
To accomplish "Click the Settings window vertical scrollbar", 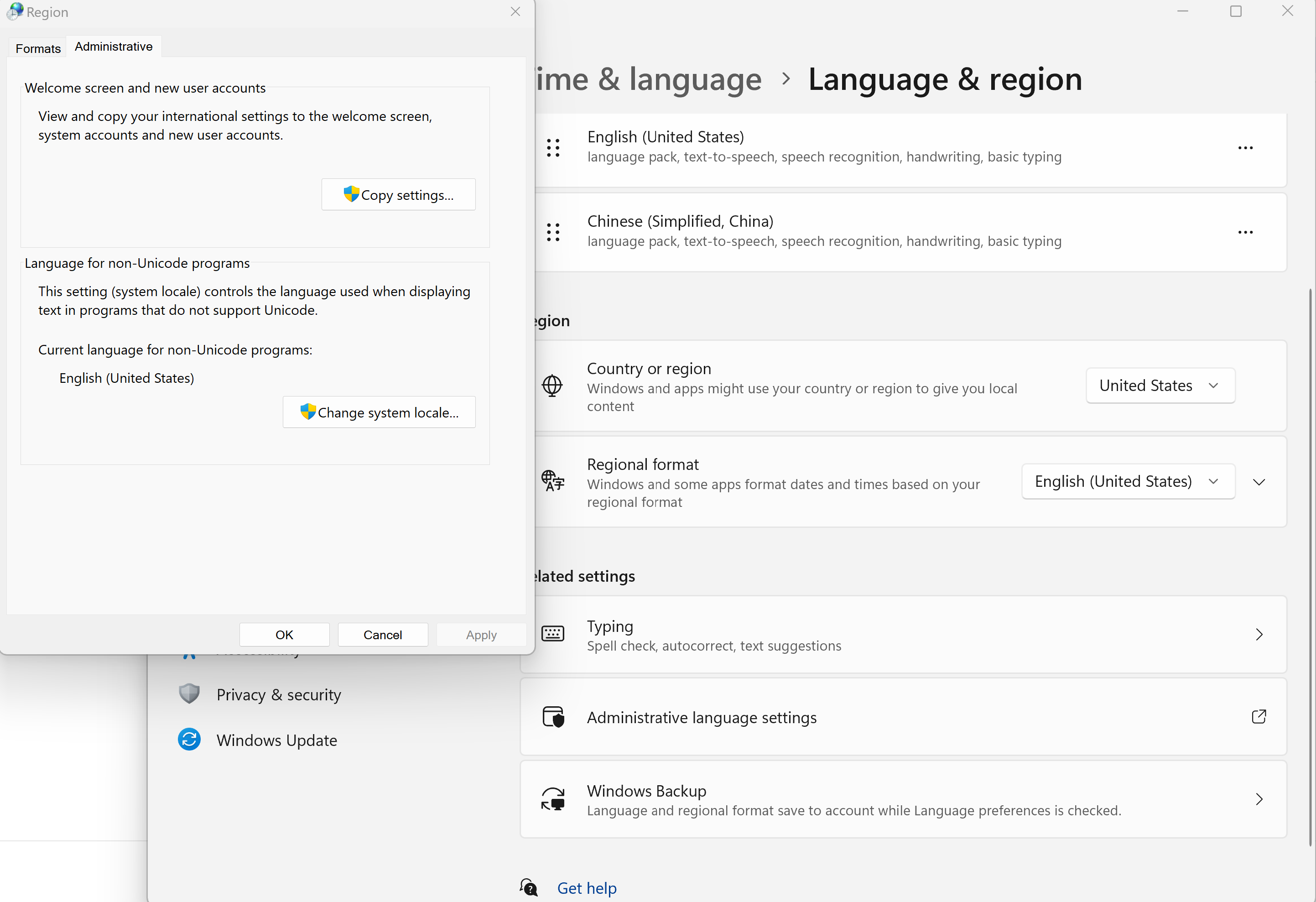I will pyautogui.click(x=1311, y=566).
